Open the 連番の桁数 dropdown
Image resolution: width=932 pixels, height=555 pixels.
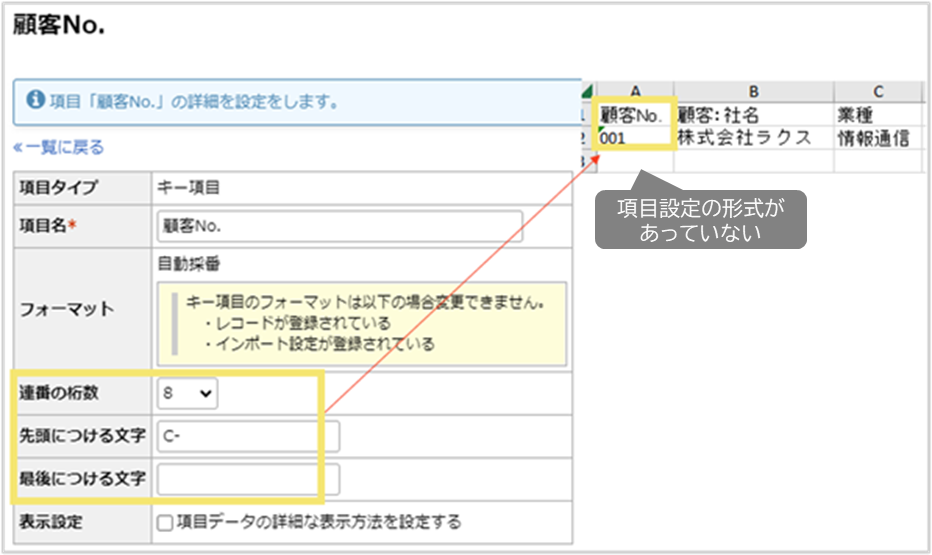coord(188,394)
